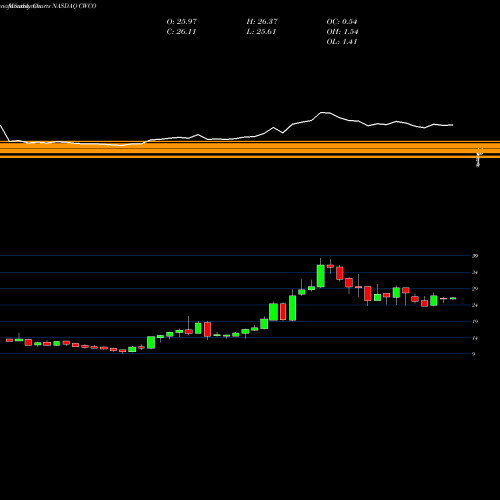Click the 39 price axis label
The width and height of the screenshot is (500, 500).
(x=475, y=256)
